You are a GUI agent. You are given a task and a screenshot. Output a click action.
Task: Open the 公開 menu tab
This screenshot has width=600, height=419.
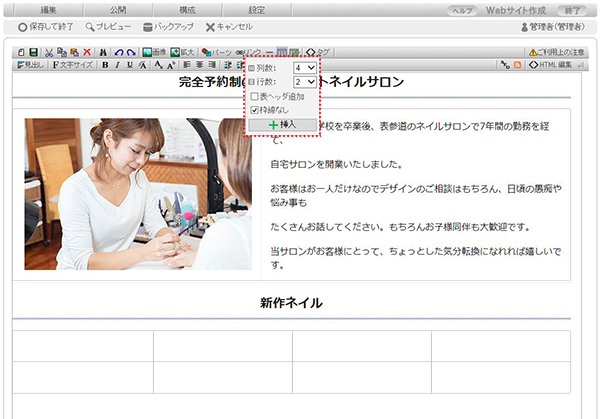tap(118, 10)
